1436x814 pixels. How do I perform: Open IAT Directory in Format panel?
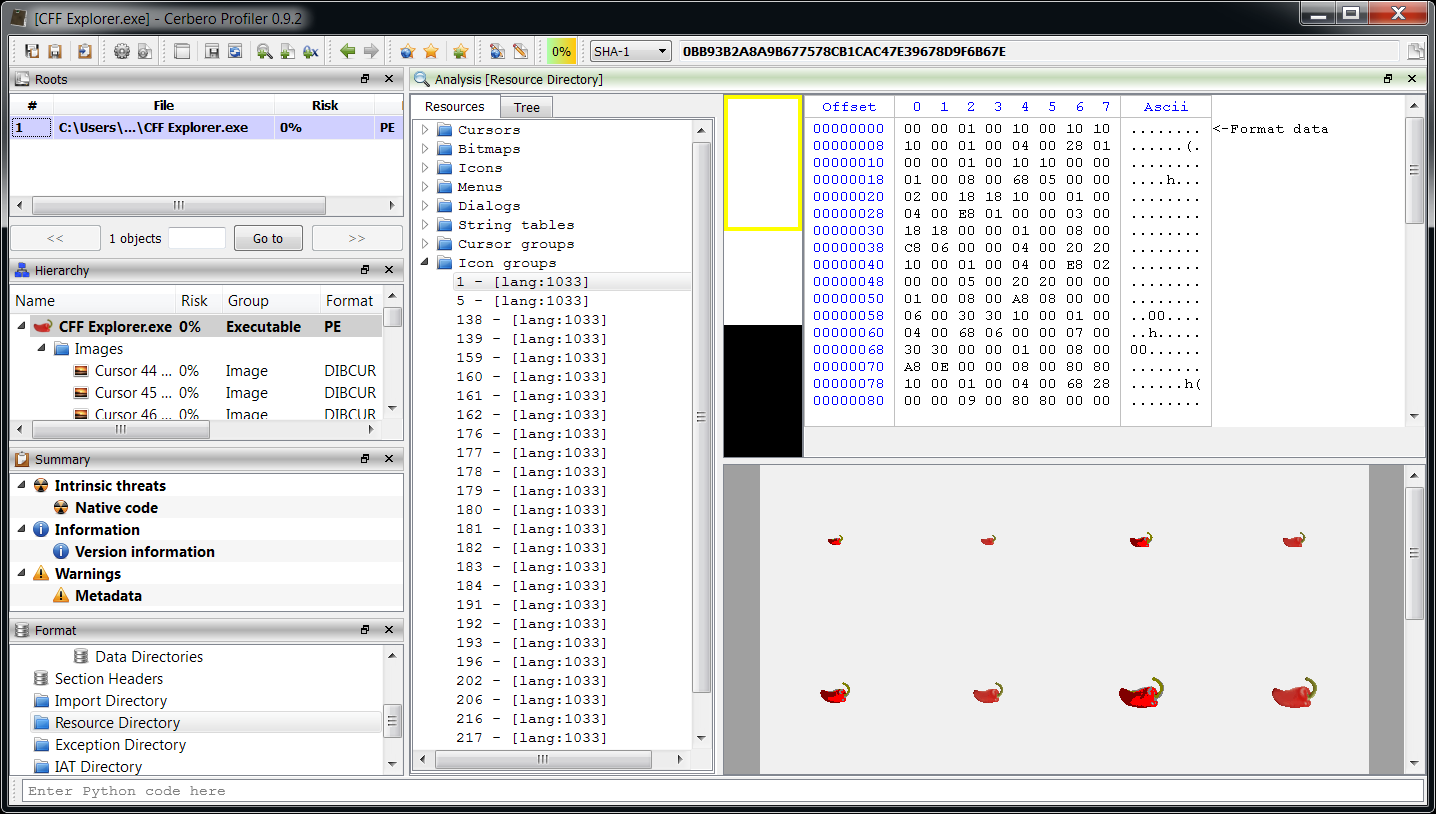pyautogui.click(x=99, y=767)
